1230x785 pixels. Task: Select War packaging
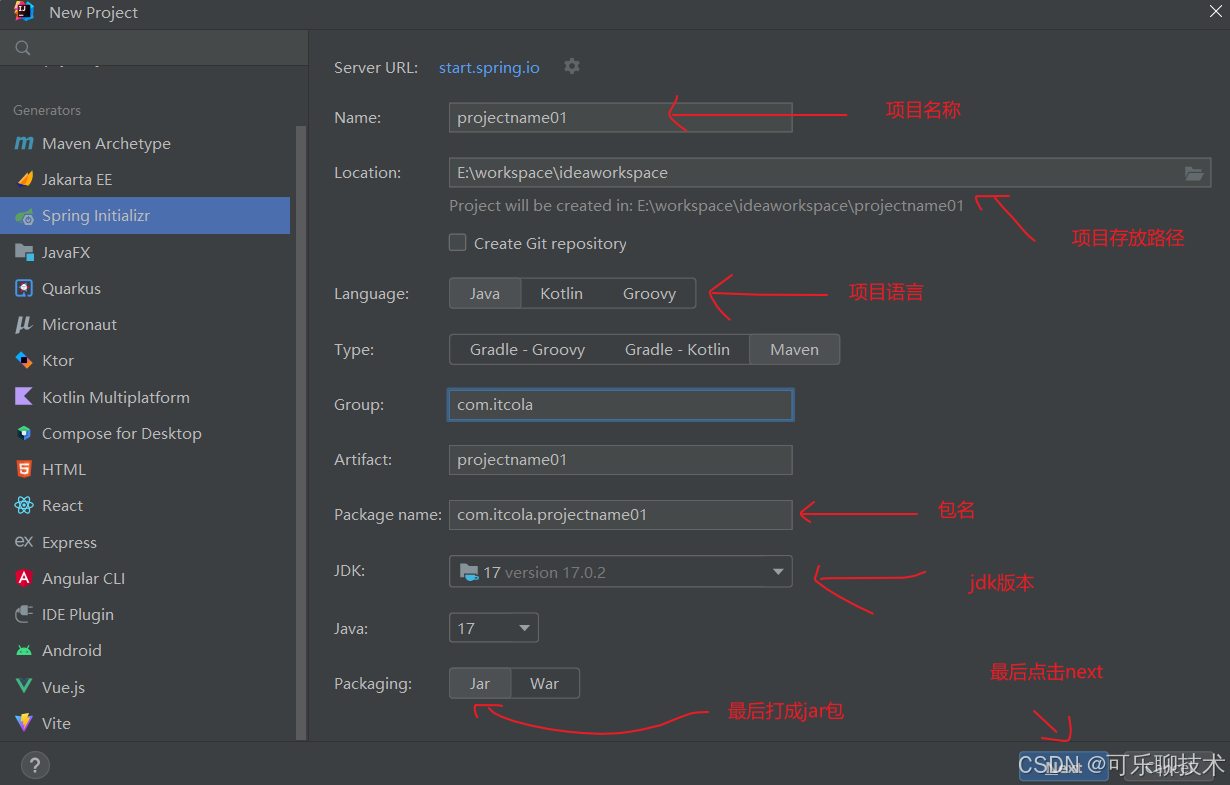click(545, 683)
